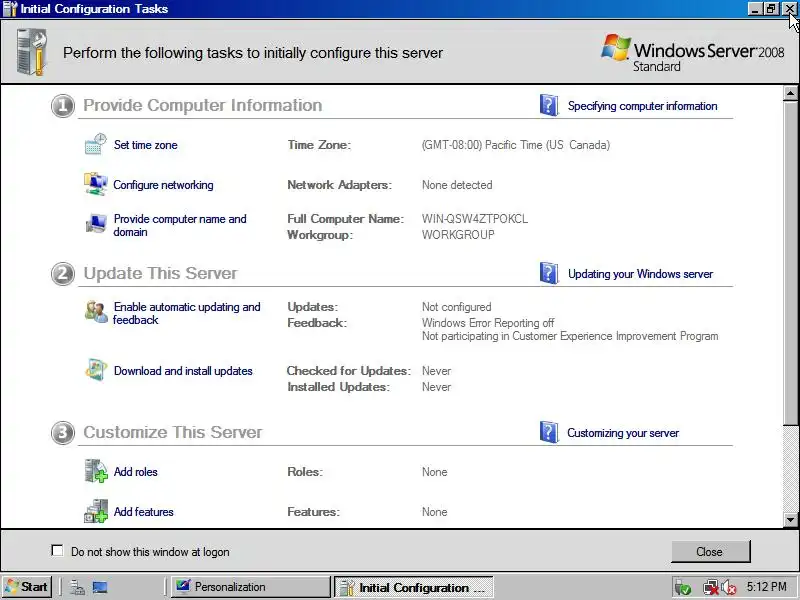The height and width of the screenshot is (600, 800).
Task: Click the Add features icon
Action: (x=95, y=511)
